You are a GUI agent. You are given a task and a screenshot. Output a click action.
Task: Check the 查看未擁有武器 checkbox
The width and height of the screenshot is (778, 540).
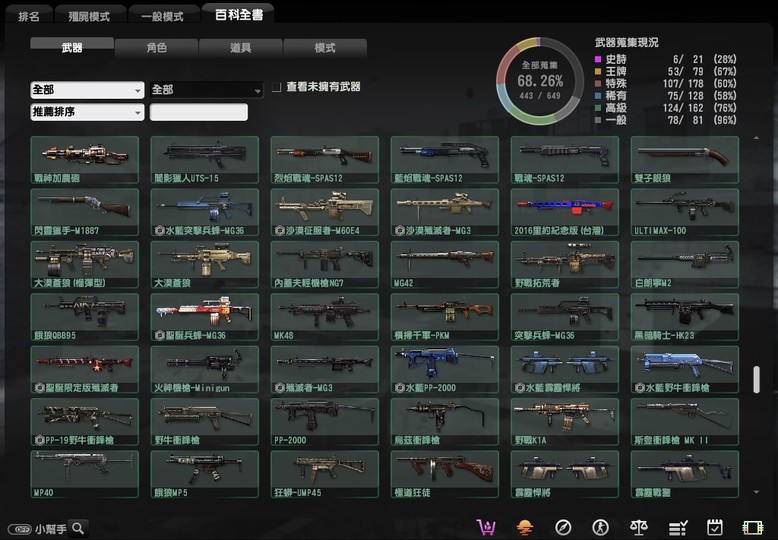pyautogui.click(x=276, y=87)
